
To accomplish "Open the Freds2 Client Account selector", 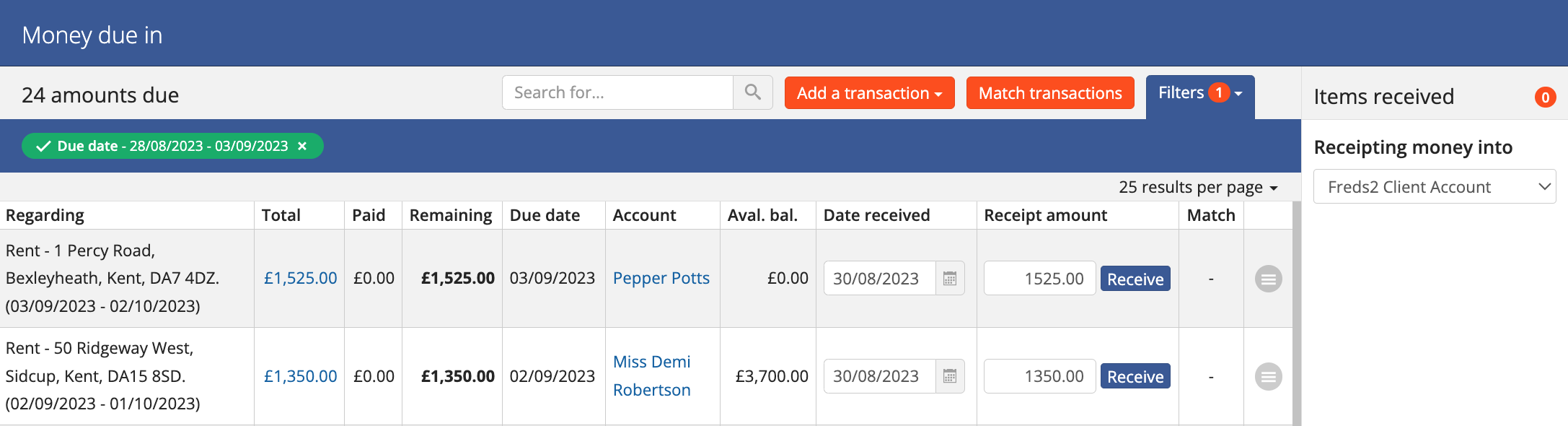I will (x=1434, y=187).
